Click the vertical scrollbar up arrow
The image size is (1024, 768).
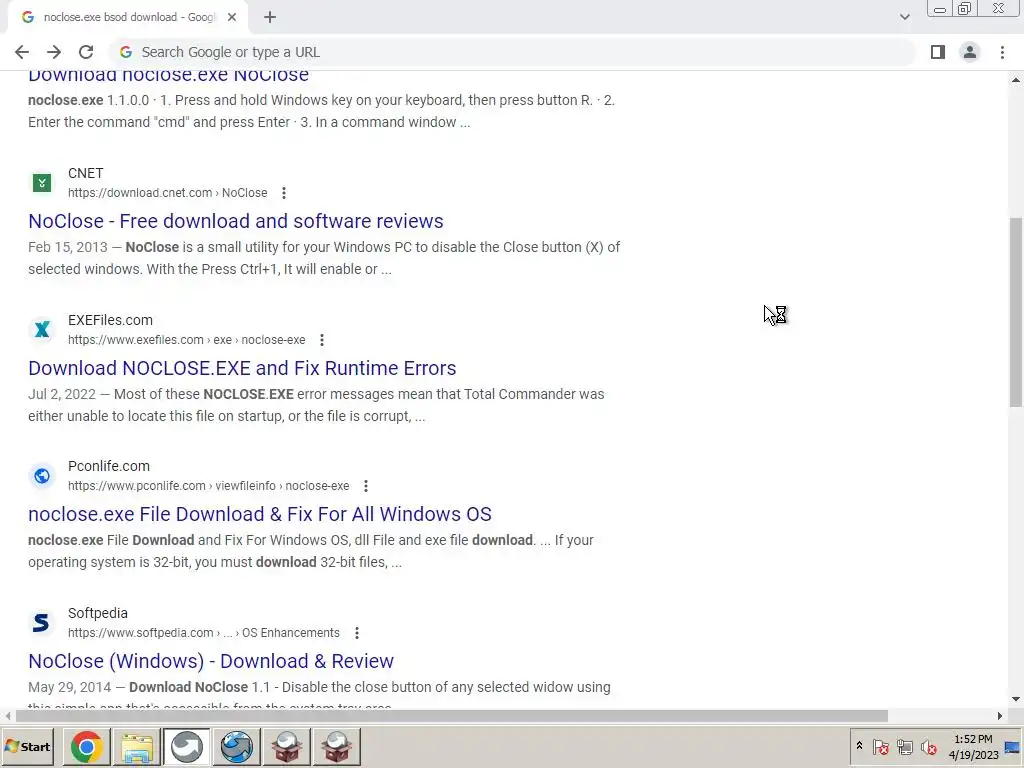(1016, 80)
